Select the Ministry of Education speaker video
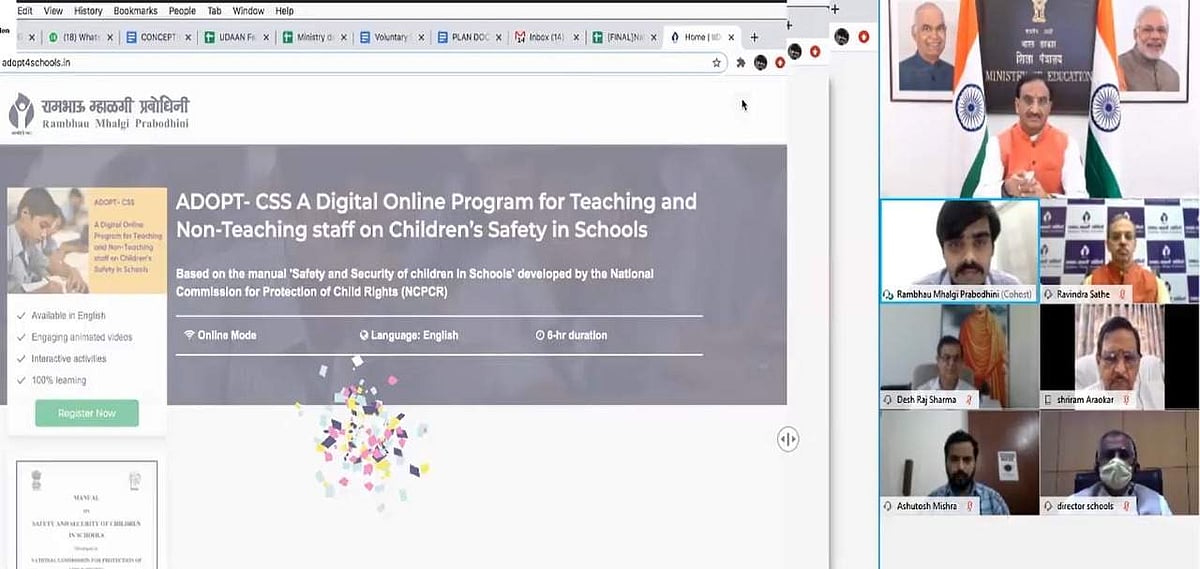 [1040, 98]
